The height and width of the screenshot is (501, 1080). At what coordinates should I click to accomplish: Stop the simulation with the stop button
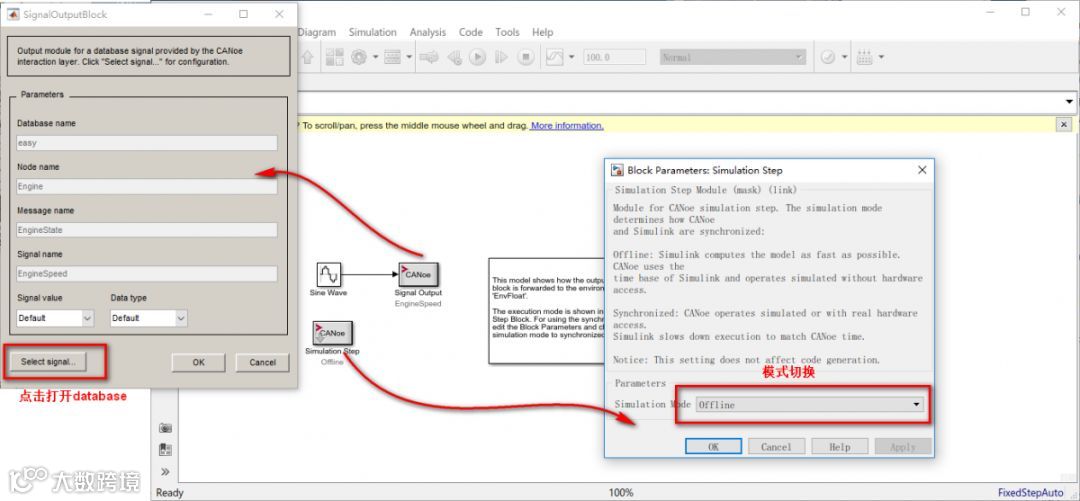coord(526,58)
